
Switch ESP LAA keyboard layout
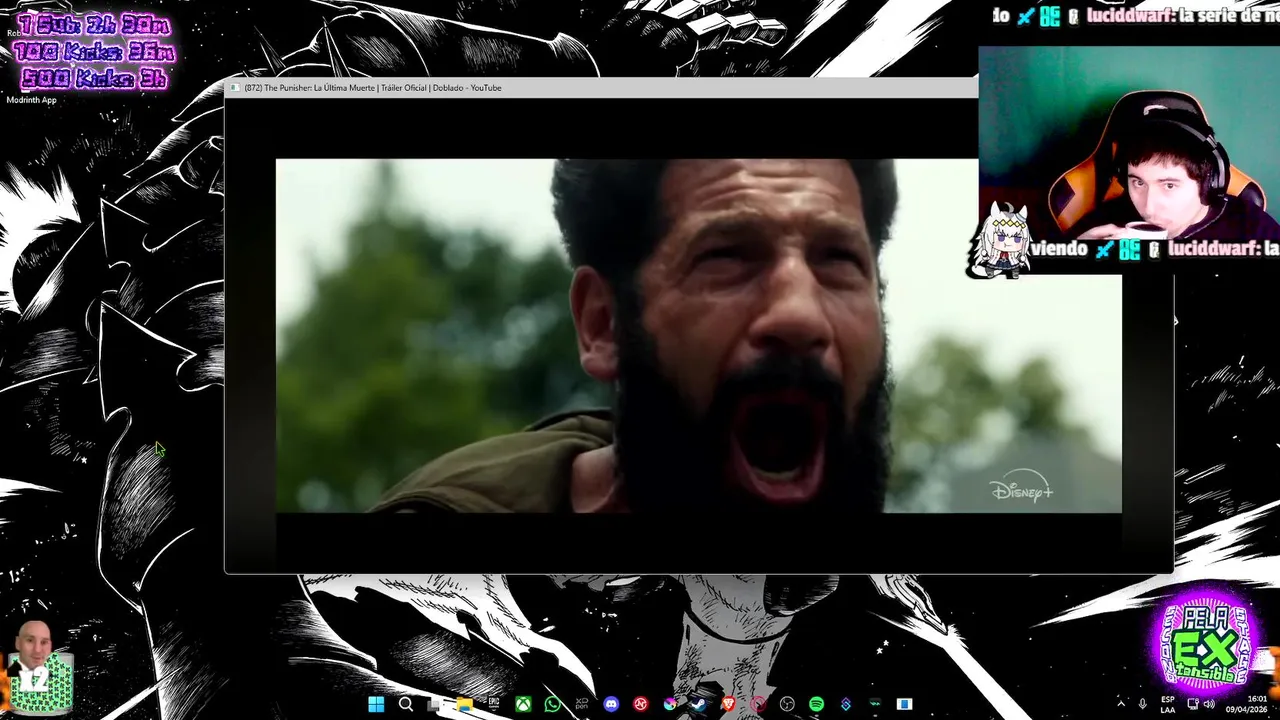pyautogui.click(x=1168, y=705)
